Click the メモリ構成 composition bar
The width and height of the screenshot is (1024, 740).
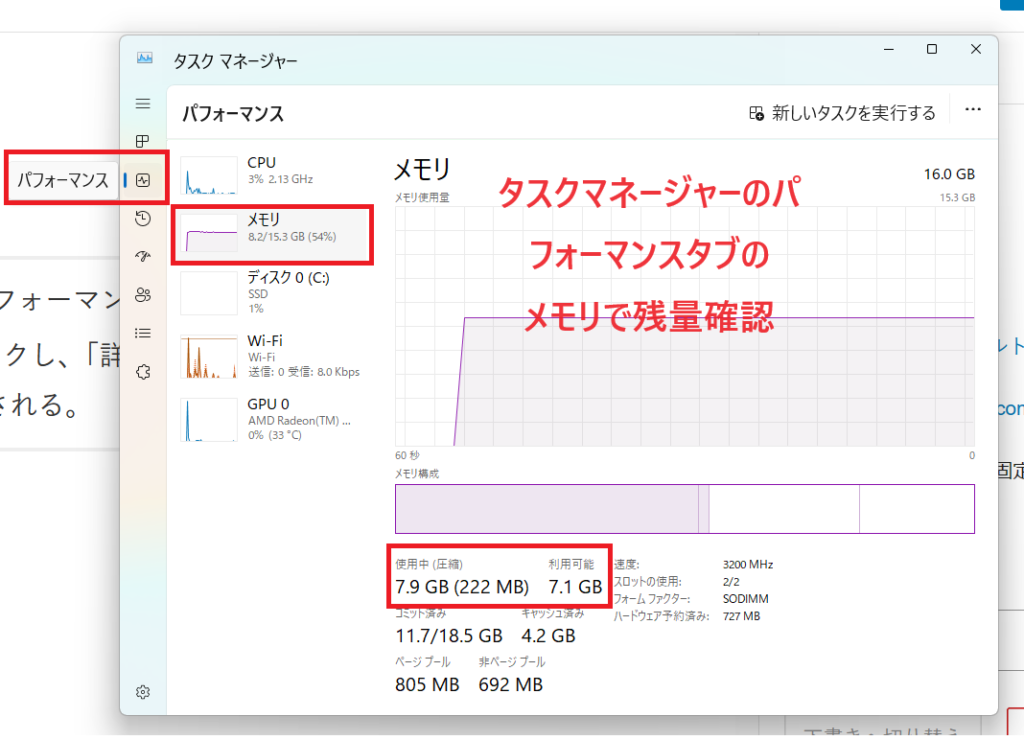click(x=684, y=509)
